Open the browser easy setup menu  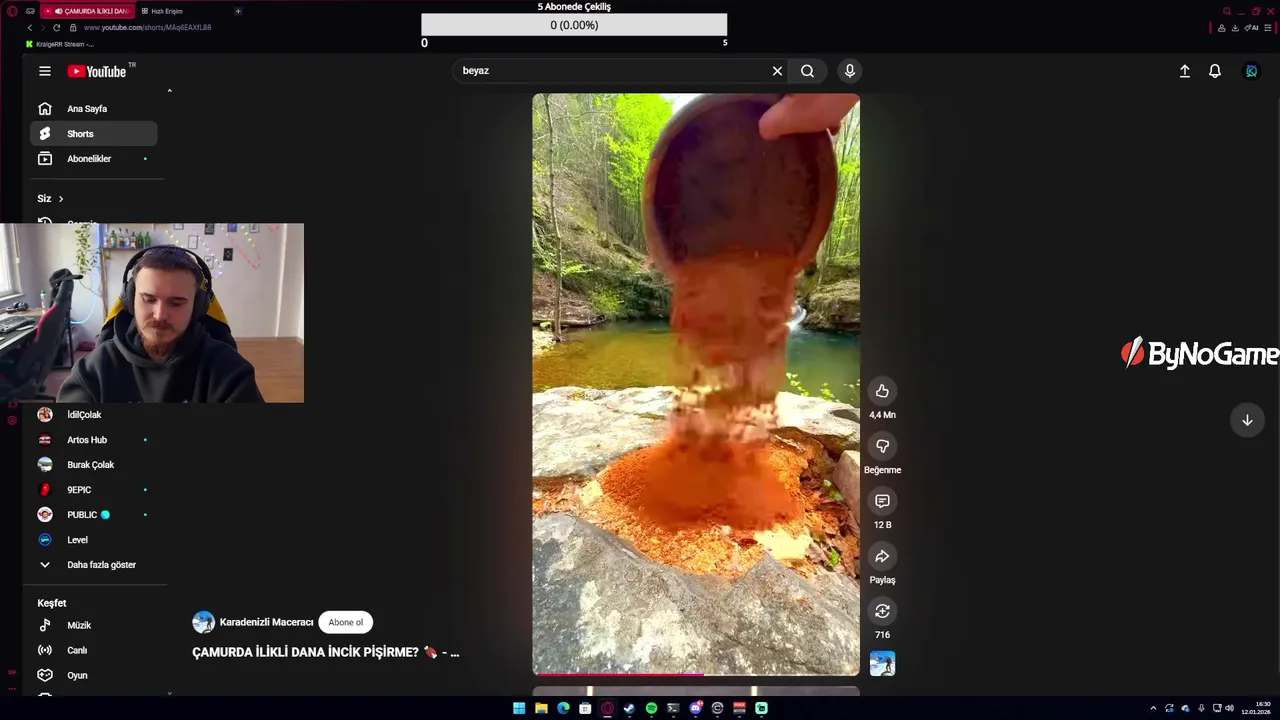click(x=1268, y=28)
